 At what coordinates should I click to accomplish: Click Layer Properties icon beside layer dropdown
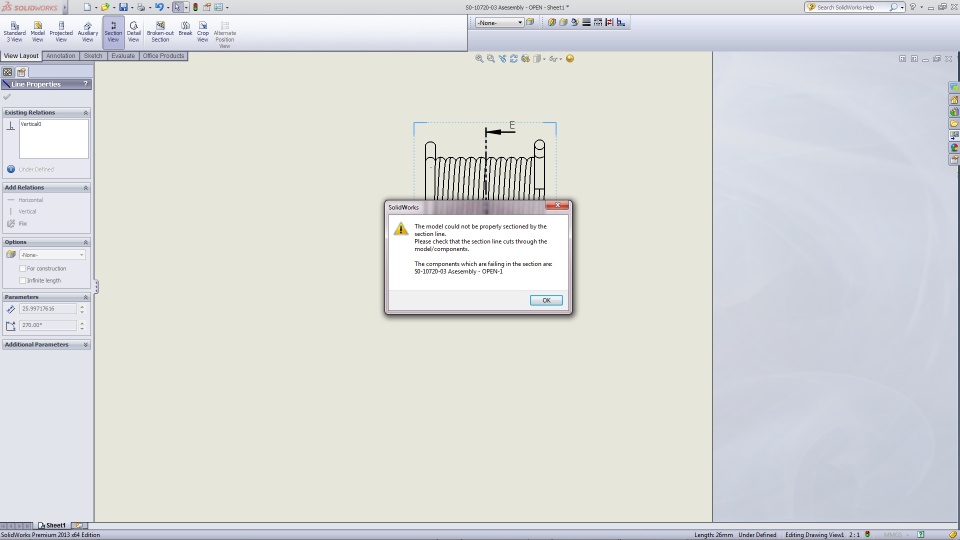pos(530,23)
